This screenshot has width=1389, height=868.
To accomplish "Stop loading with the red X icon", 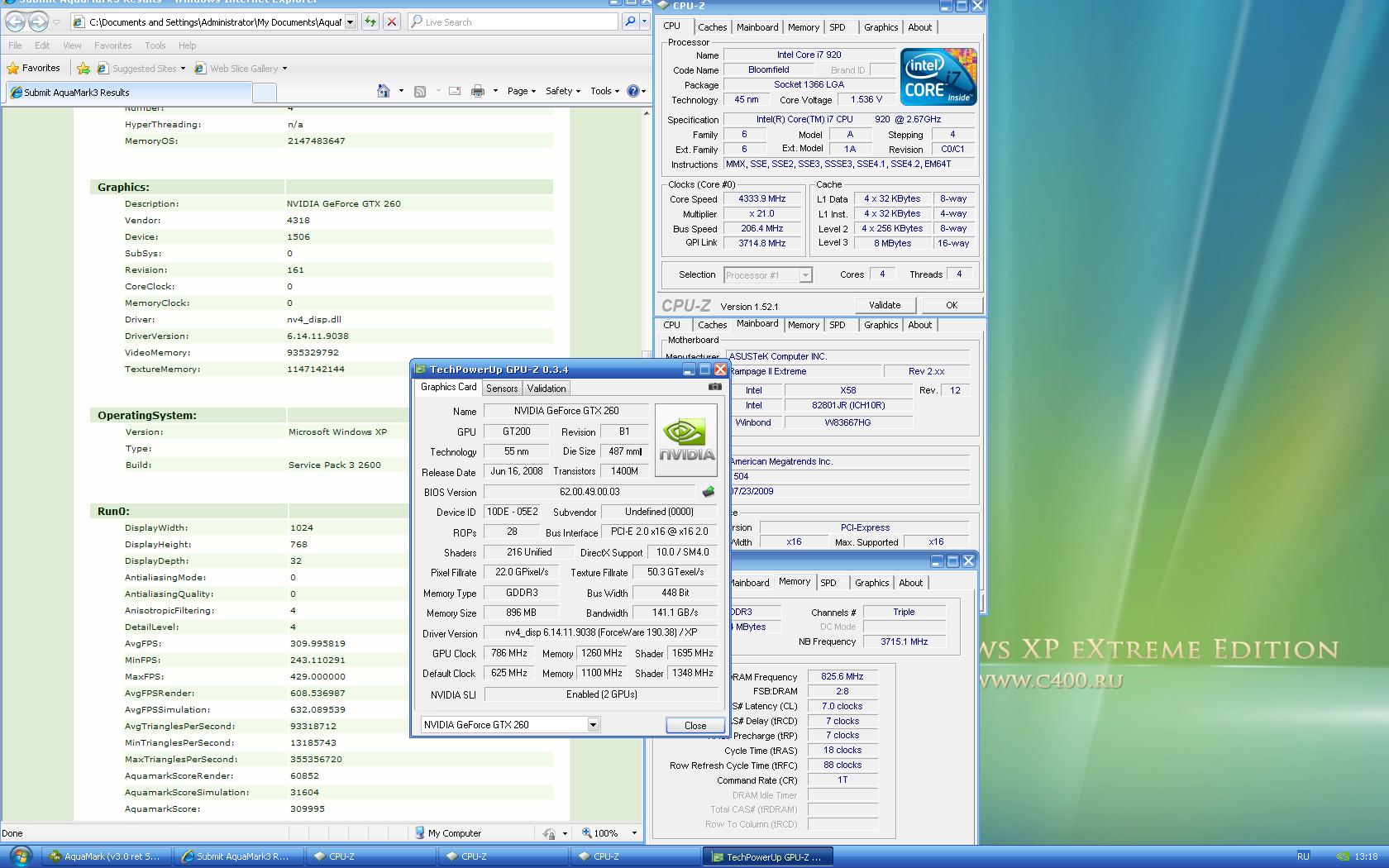I will pyautogui.click(x=392, y=21).
